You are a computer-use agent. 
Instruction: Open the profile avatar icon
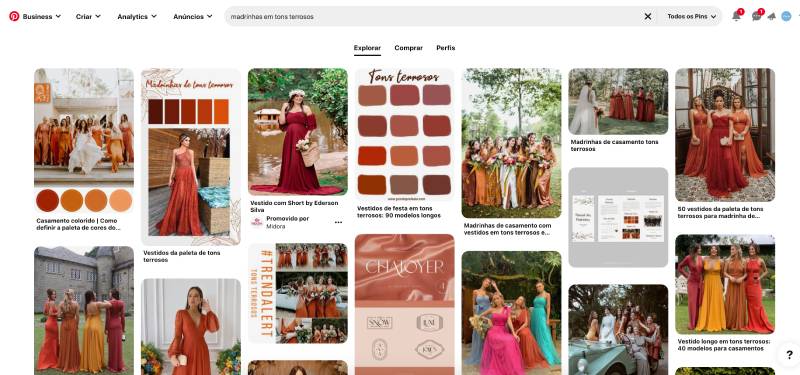786,16
